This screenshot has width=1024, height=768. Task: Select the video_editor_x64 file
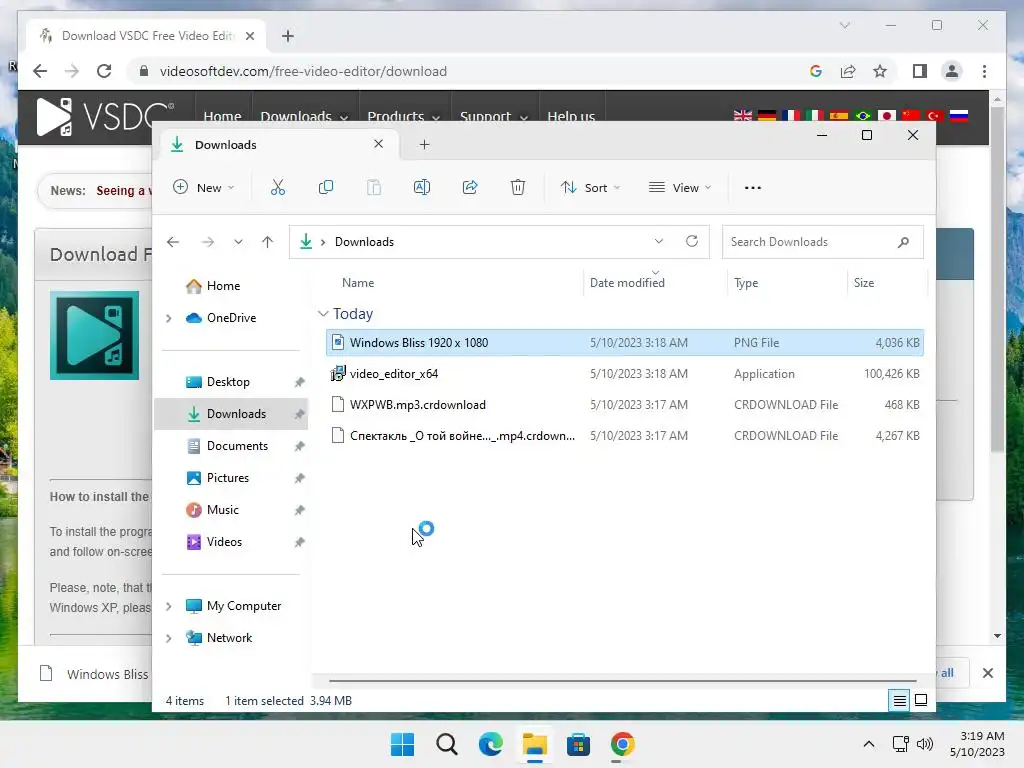(x=624, y=374)
